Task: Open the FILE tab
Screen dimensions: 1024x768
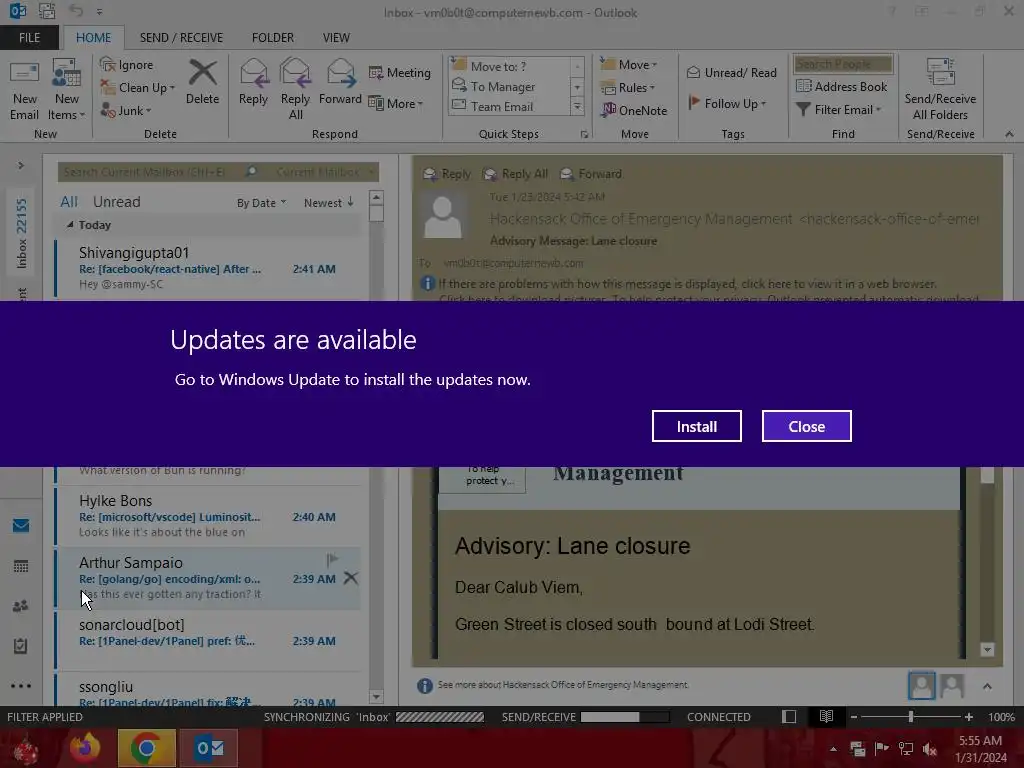Action: pyautogui.click(x=29, y=38)
